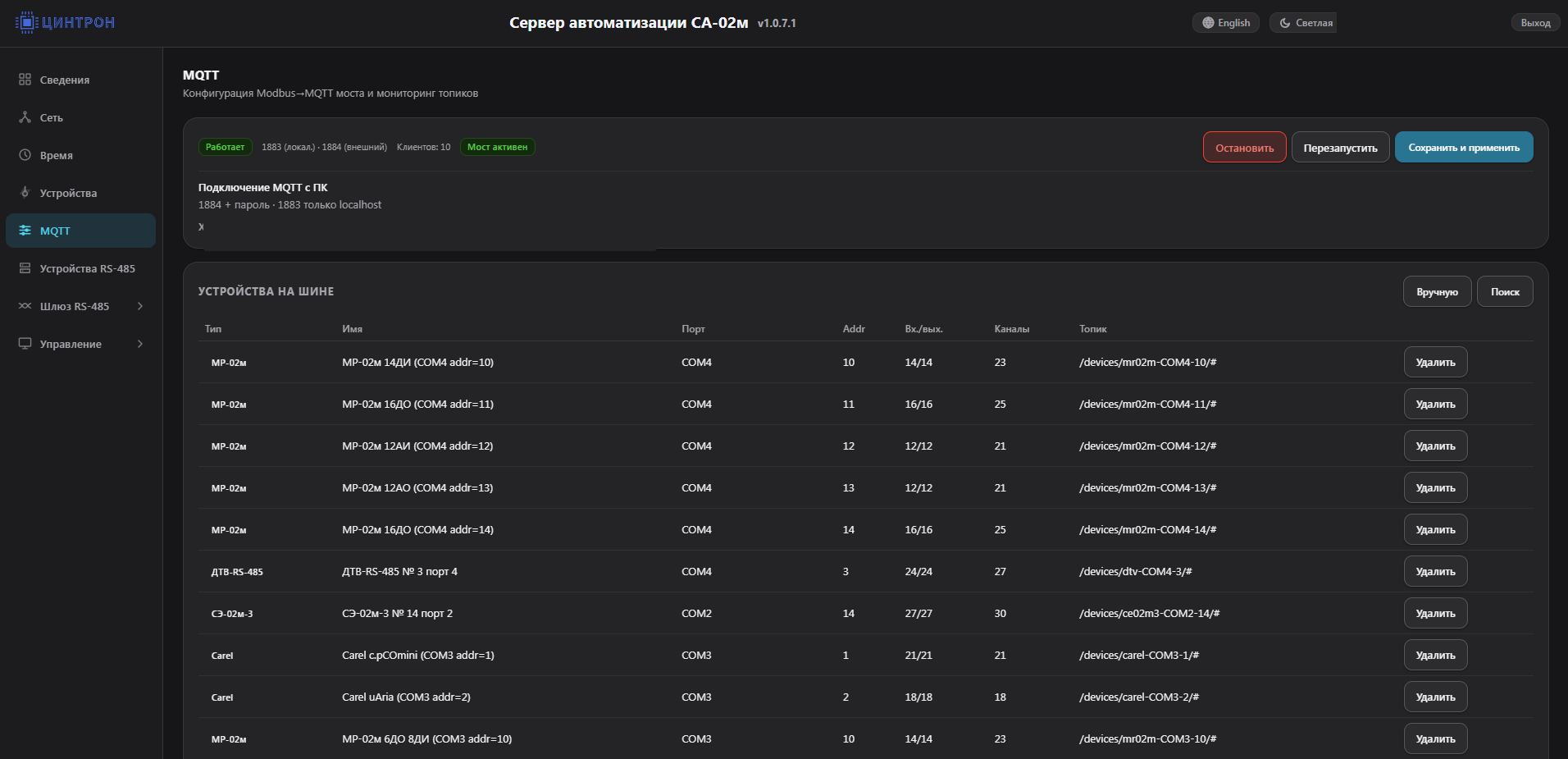Expand the Шлюз RS-485 submenu chevron
1568x759 pixels.
point(140,306)
